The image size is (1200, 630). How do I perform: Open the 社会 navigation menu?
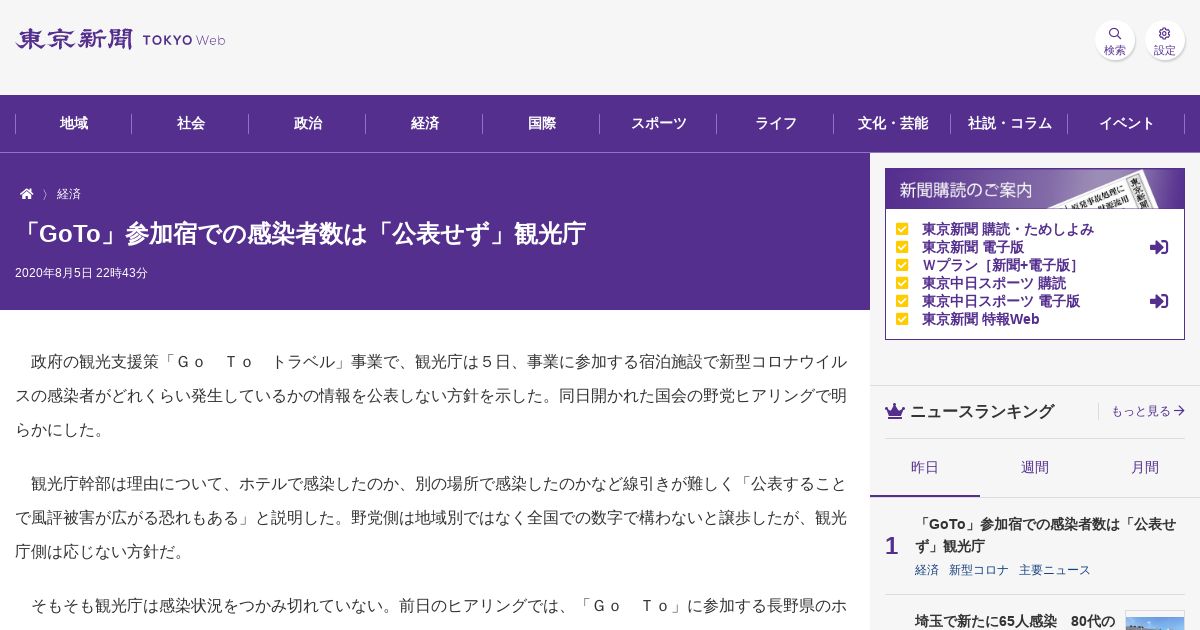191,123
